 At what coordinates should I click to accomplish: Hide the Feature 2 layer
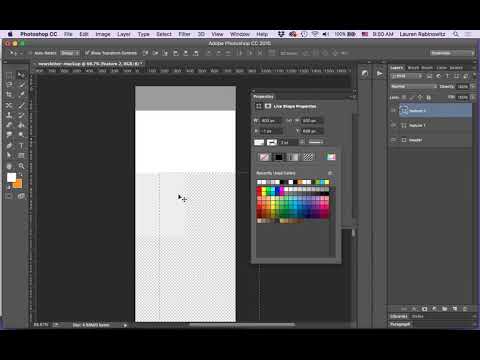coord(393,110)
